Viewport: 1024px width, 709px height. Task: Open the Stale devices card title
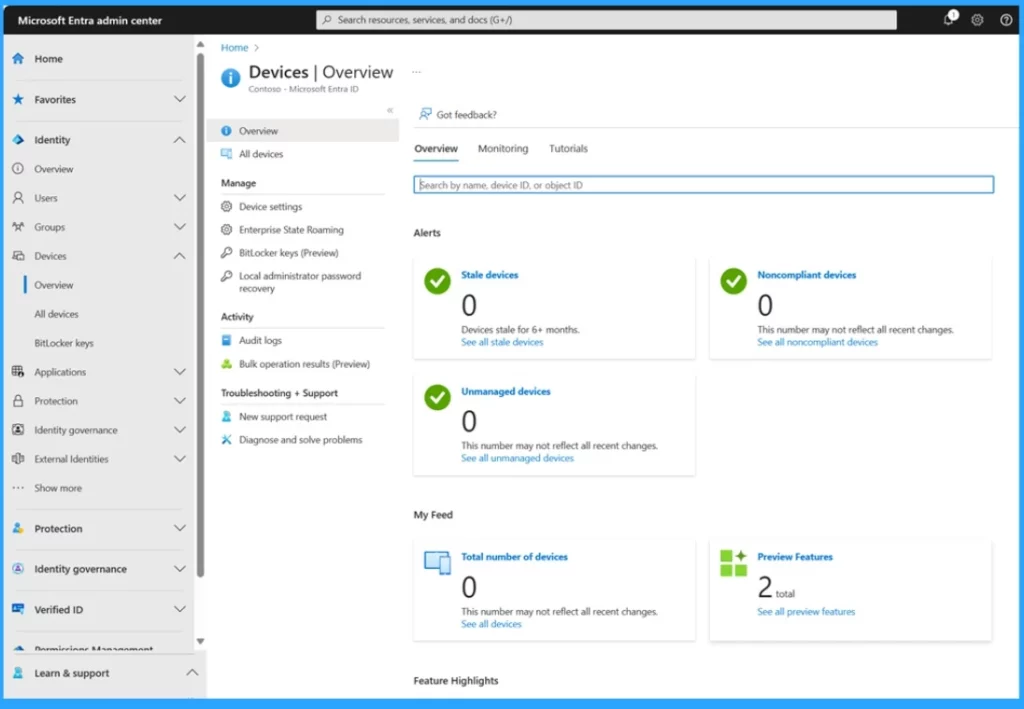[x=489, y=275]
